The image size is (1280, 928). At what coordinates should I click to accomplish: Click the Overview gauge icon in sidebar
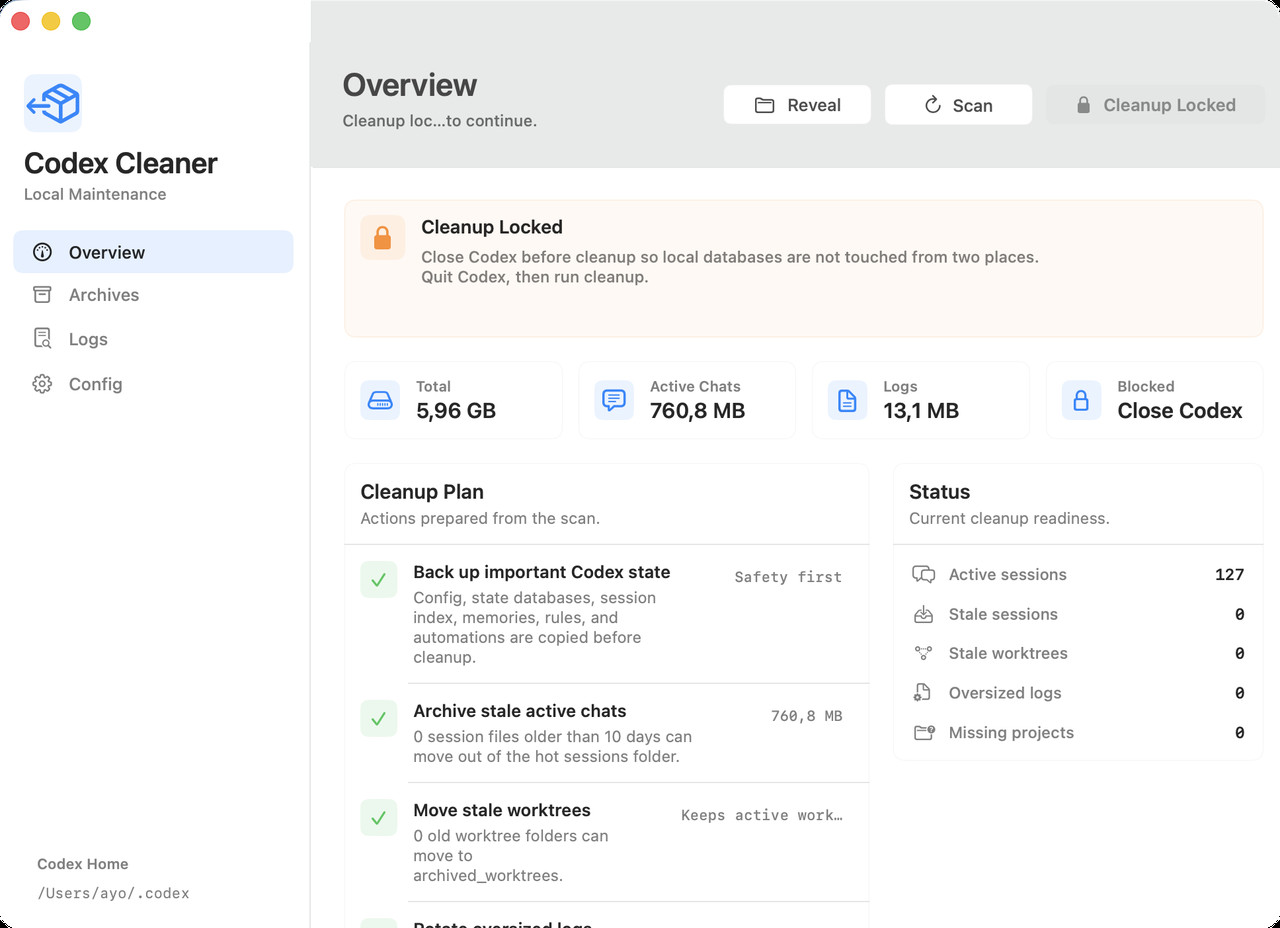coord(42,252)
